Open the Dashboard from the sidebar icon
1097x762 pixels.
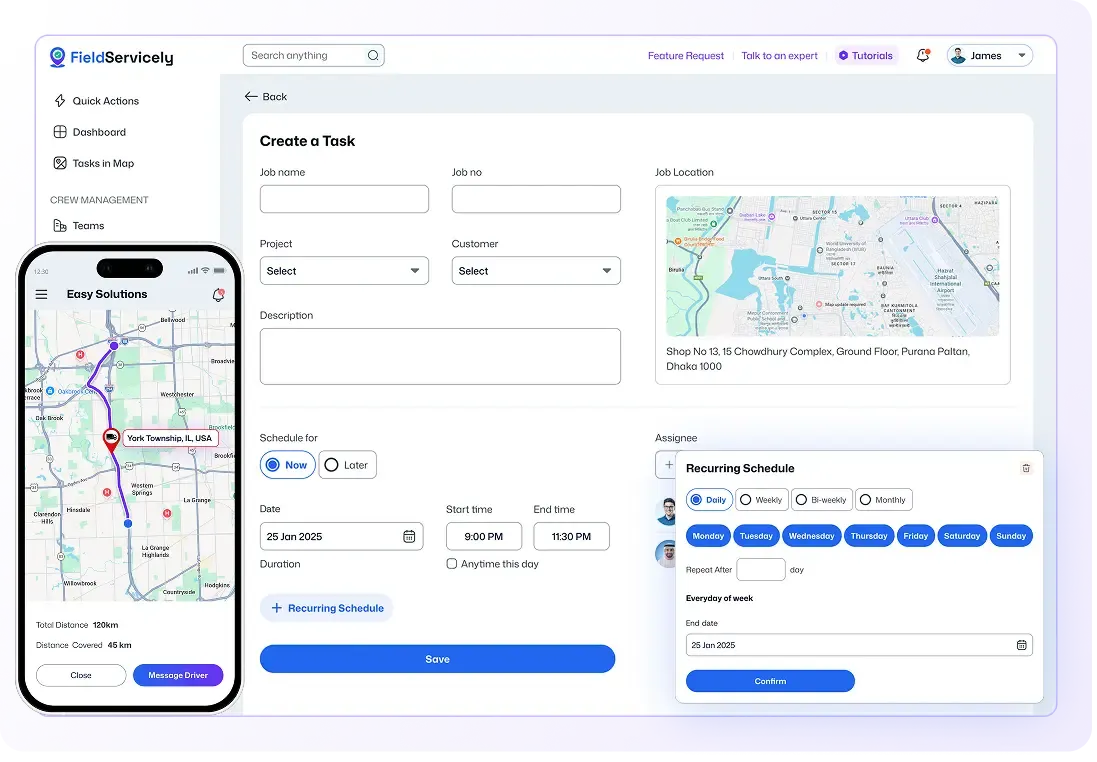62,132
